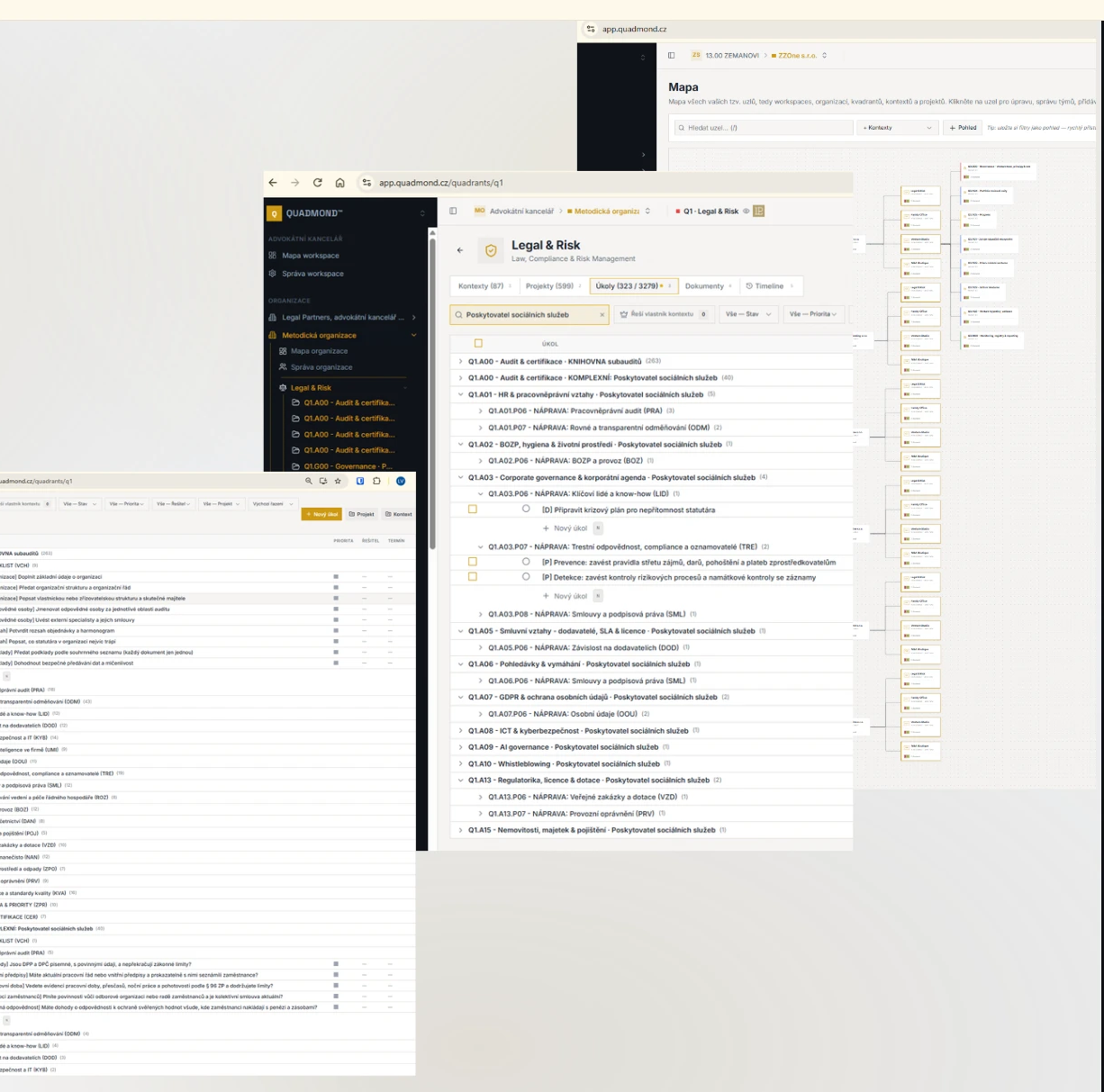1104x1092 pixels.
Task: Click the vertical scrollbar beside the dark sidebar
Action: tap(432, 392)
